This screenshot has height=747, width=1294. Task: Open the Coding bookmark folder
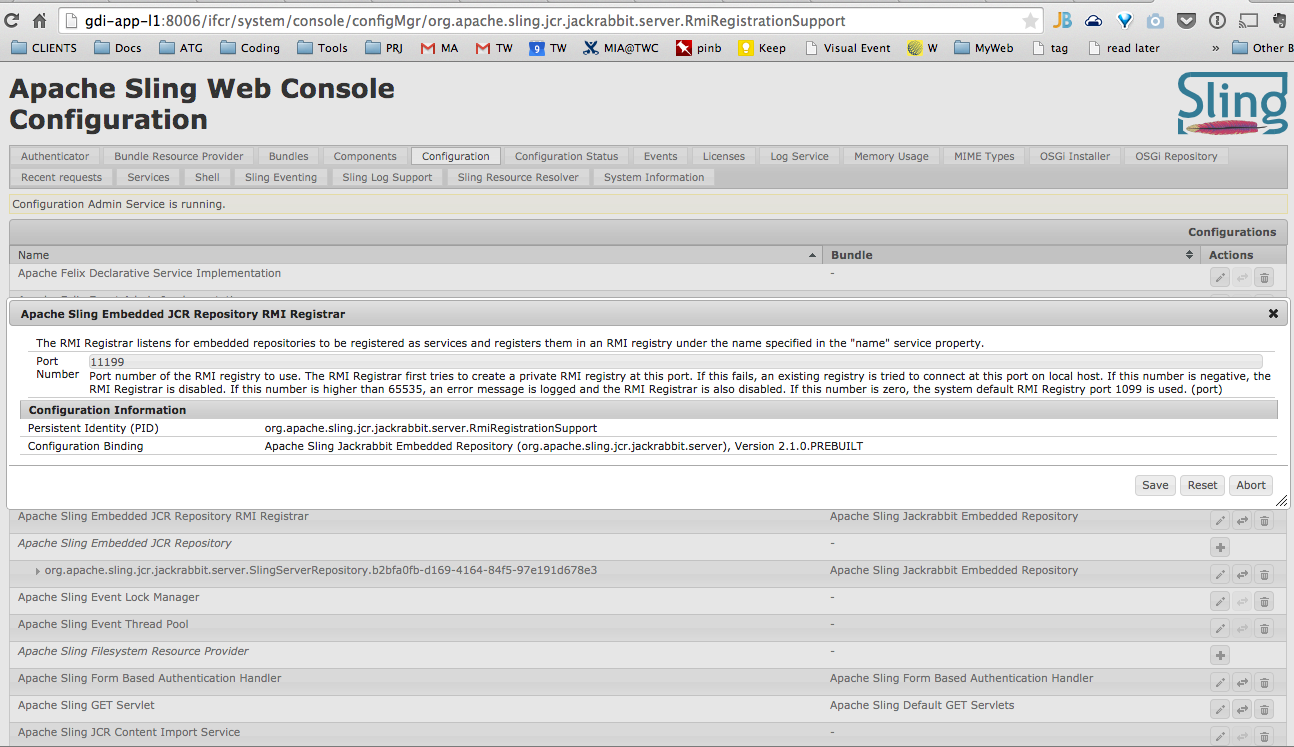(x=249, y=48)
